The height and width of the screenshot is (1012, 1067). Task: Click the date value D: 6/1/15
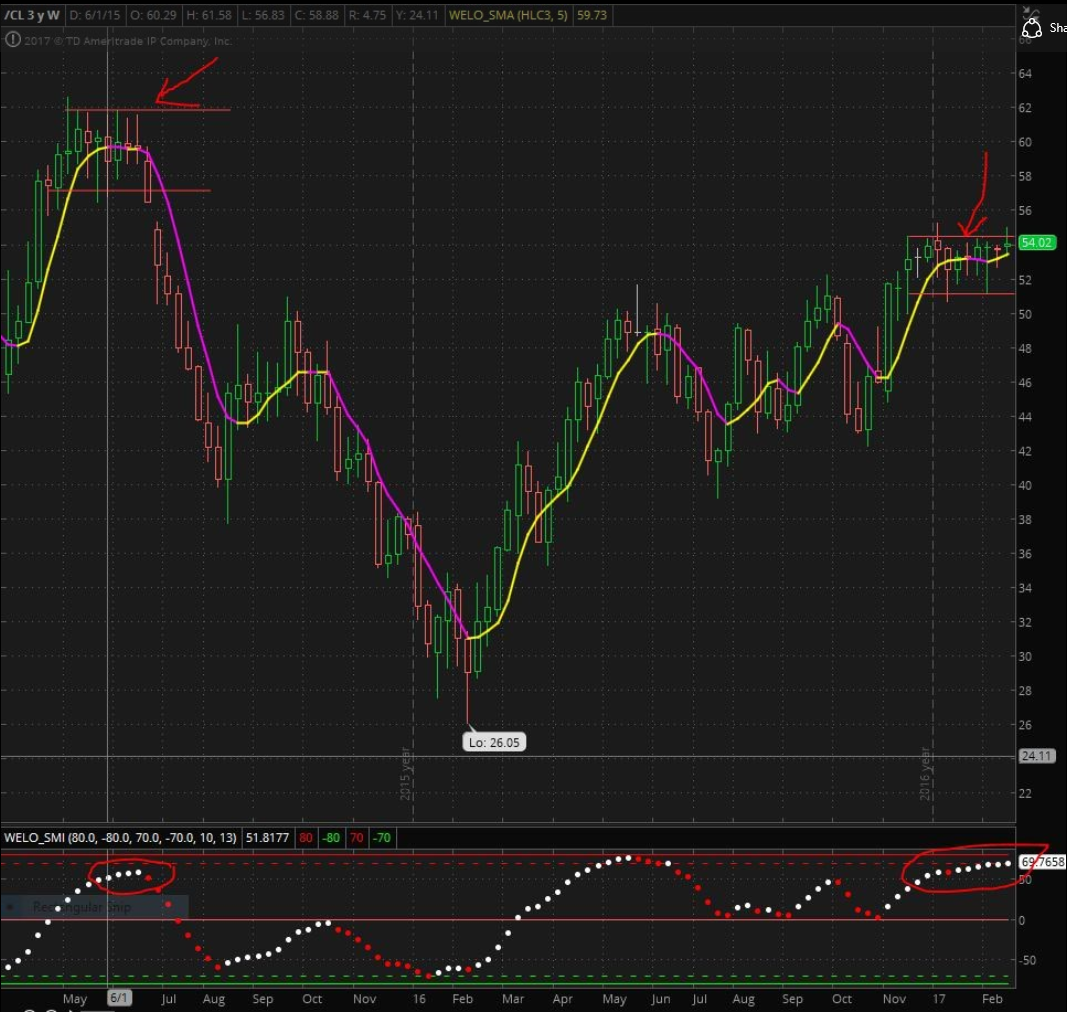pyautogui.click(x=95, y=15)
